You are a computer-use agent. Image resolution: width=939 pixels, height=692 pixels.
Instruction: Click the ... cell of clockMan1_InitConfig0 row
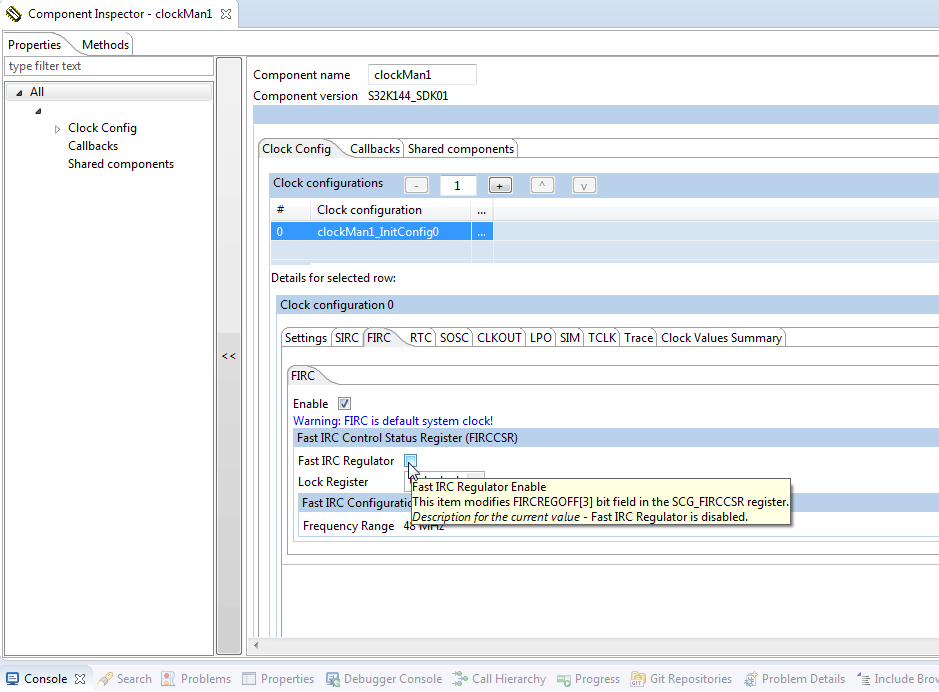pos(481,232)
